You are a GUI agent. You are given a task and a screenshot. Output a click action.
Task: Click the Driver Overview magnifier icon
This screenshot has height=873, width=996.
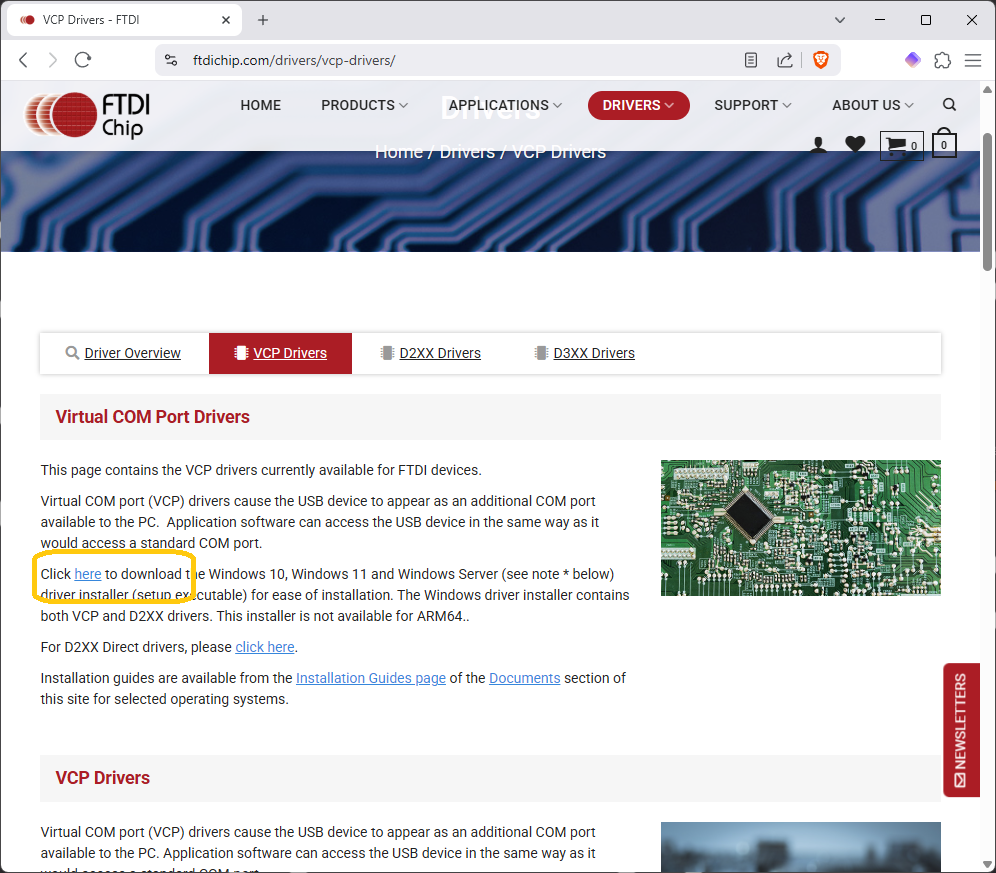[72, 353]
